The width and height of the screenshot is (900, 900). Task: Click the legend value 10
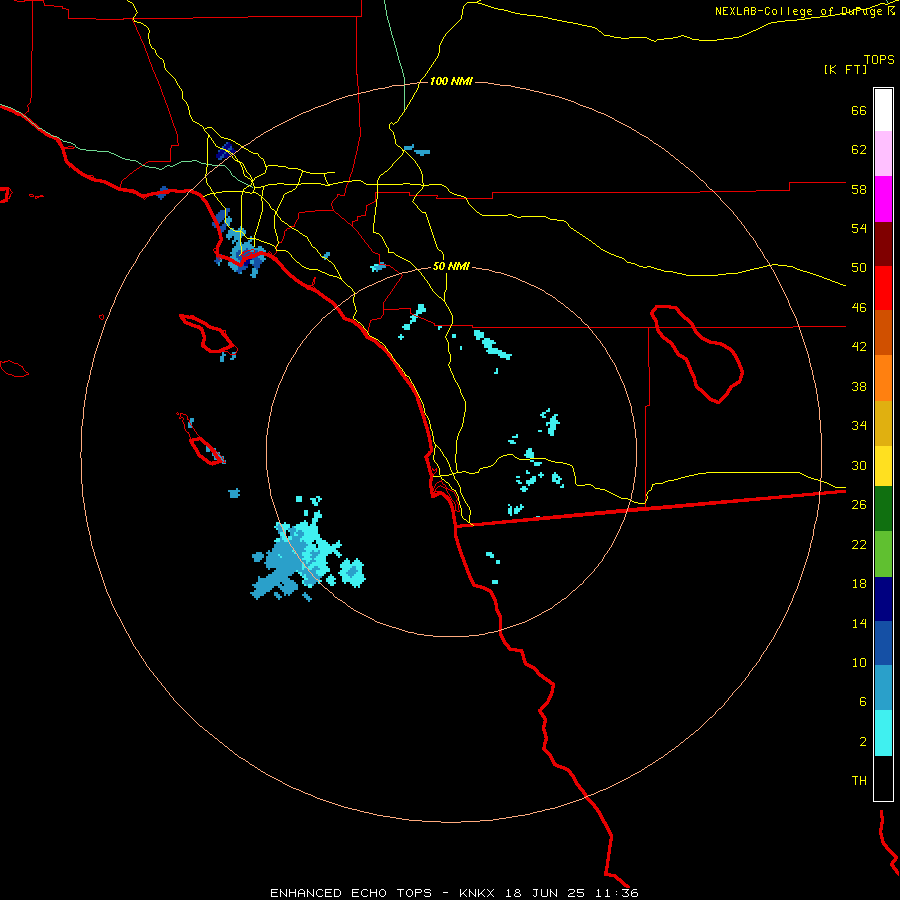tap(859, 662)
